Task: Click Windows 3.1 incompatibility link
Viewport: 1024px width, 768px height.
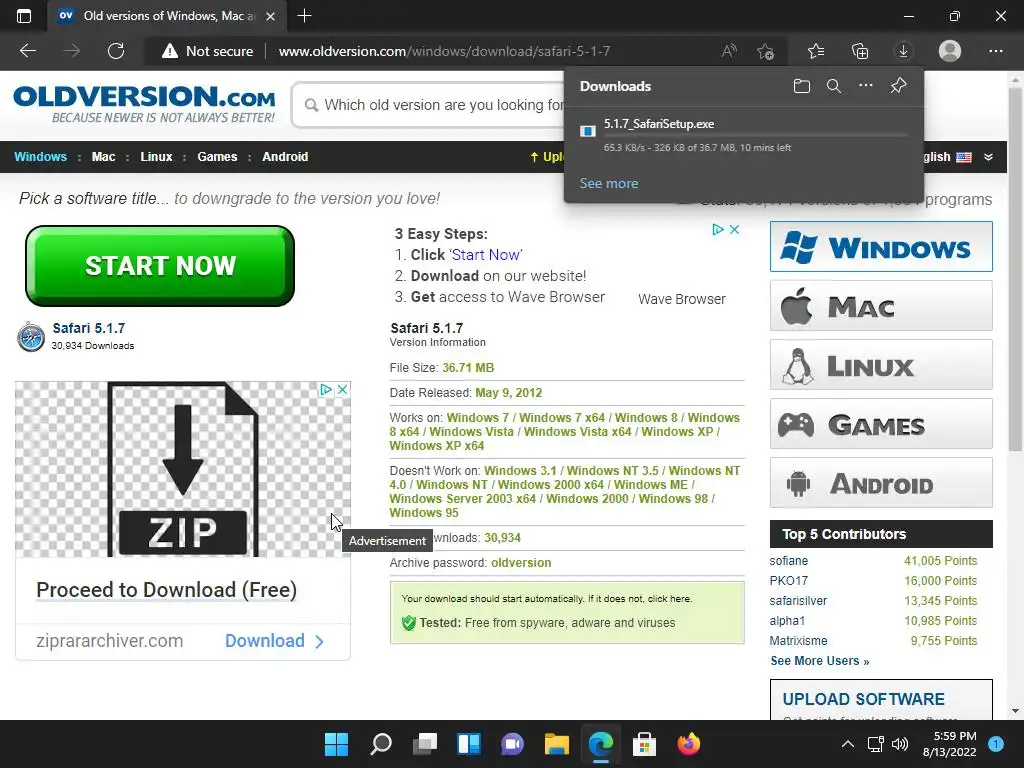Action: pyautogui.click(x=520, y=470)
